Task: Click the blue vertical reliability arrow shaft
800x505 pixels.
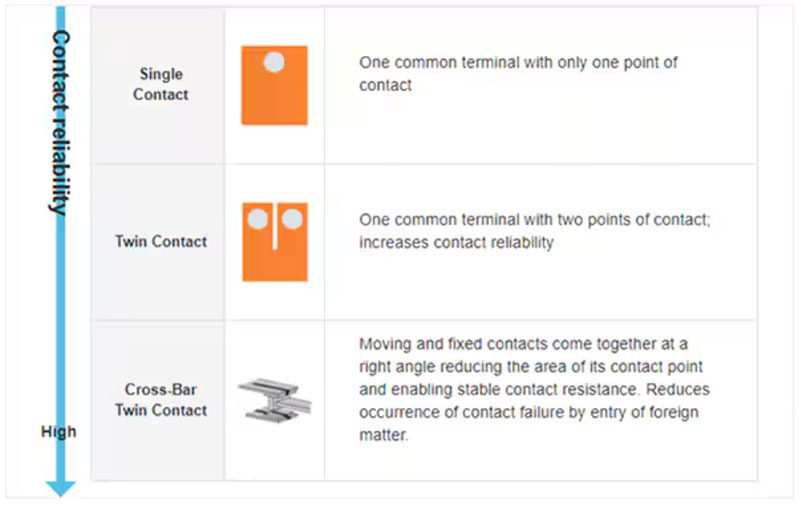Action: tap(62, 300)
